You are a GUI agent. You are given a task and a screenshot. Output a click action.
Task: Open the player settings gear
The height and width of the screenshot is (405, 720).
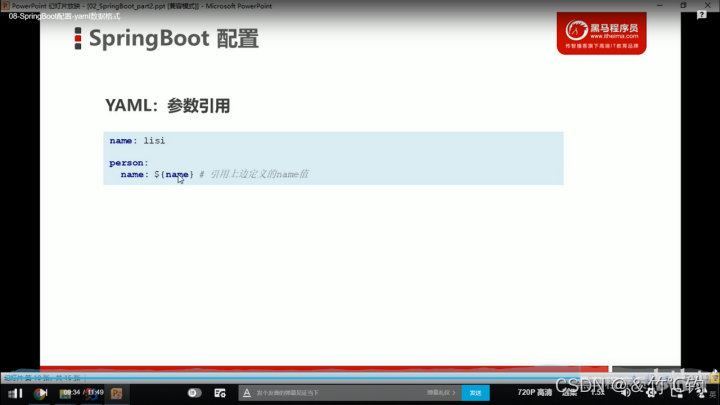point(651,393)
